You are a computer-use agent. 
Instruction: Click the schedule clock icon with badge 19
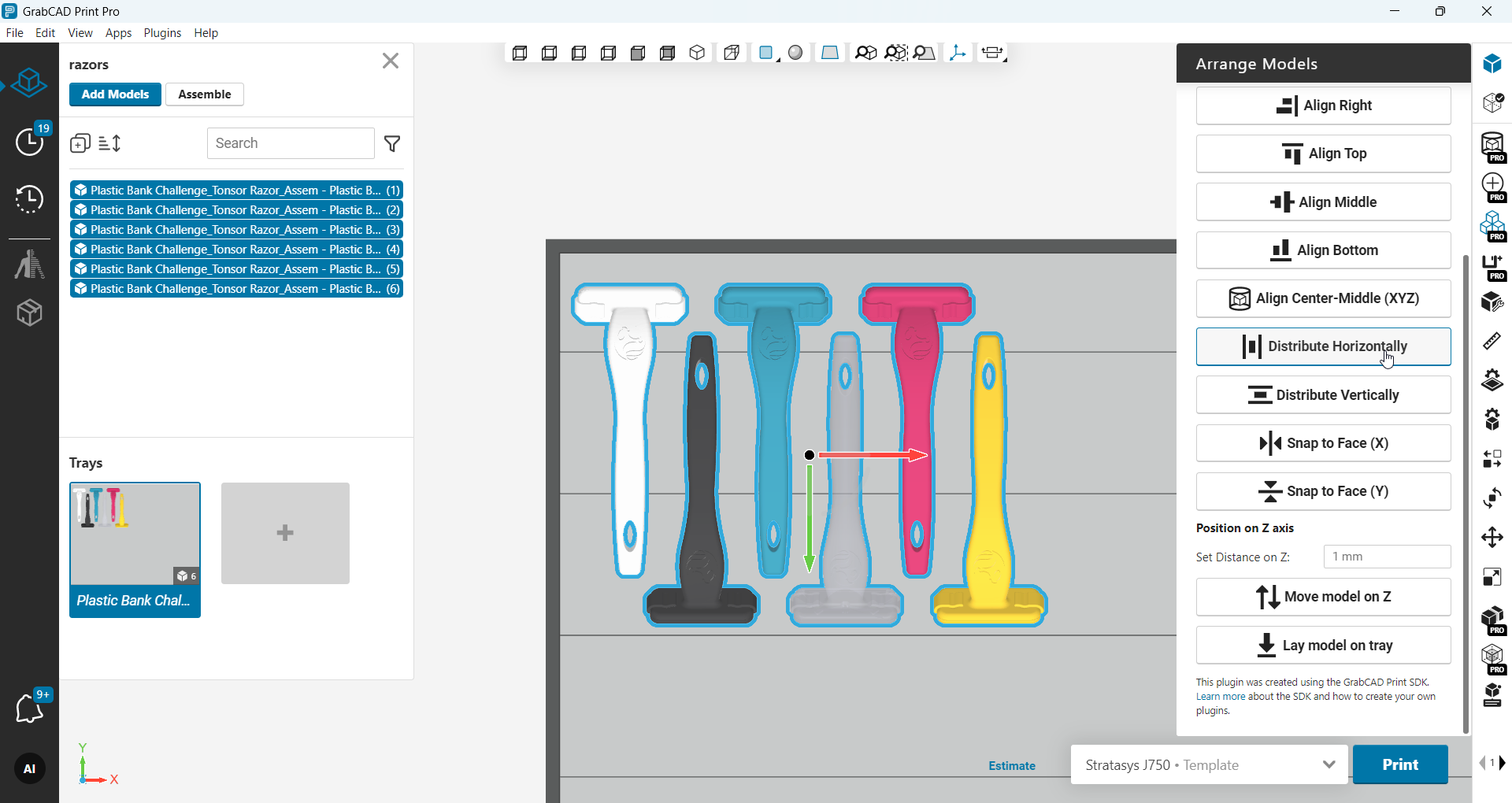30,142
